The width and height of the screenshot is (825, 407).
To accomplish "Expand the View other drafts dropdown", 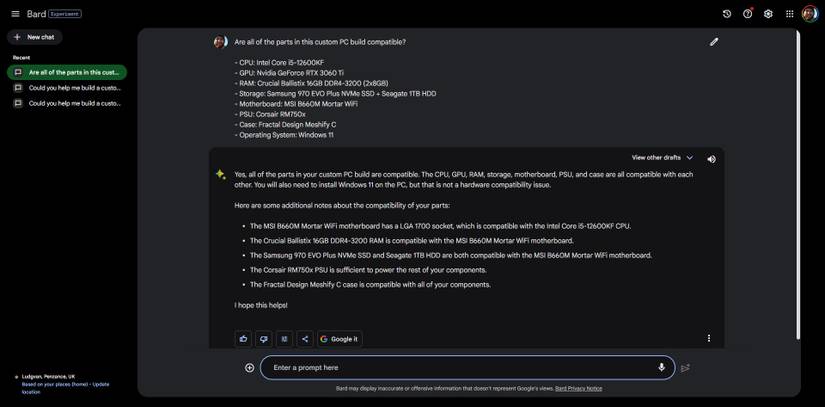I will pyautogui.click(x=662, y=158).
